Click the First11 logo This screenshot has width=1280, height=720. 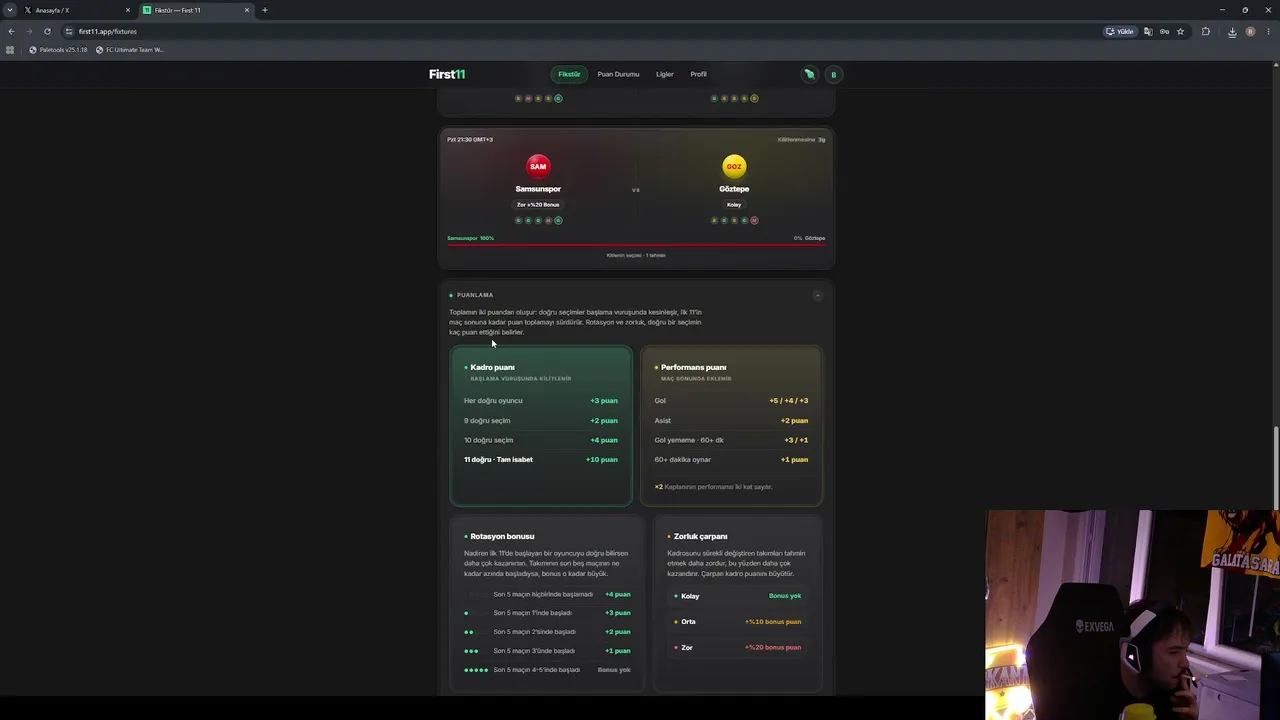click(x=447, y=74)
